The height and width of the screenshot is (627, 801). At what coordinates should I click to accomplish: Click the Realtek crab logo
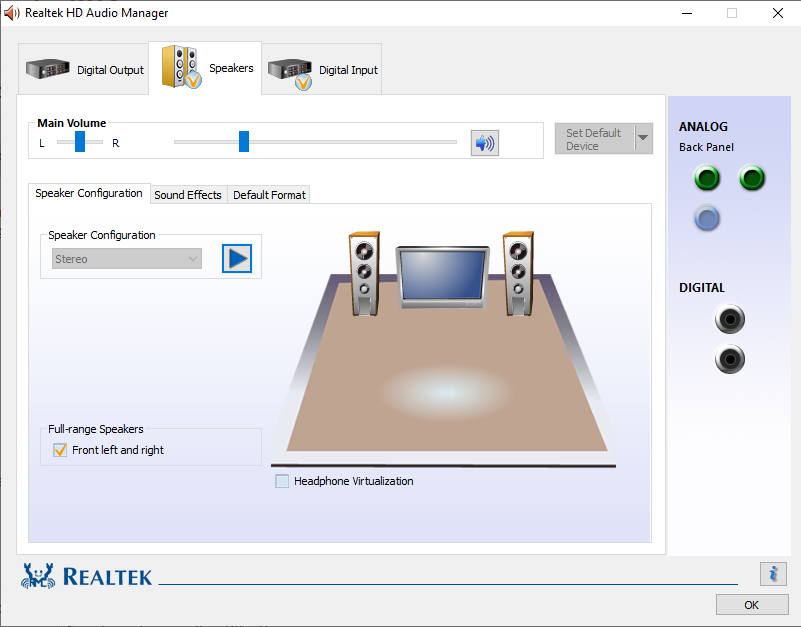(x=38, y=576)
